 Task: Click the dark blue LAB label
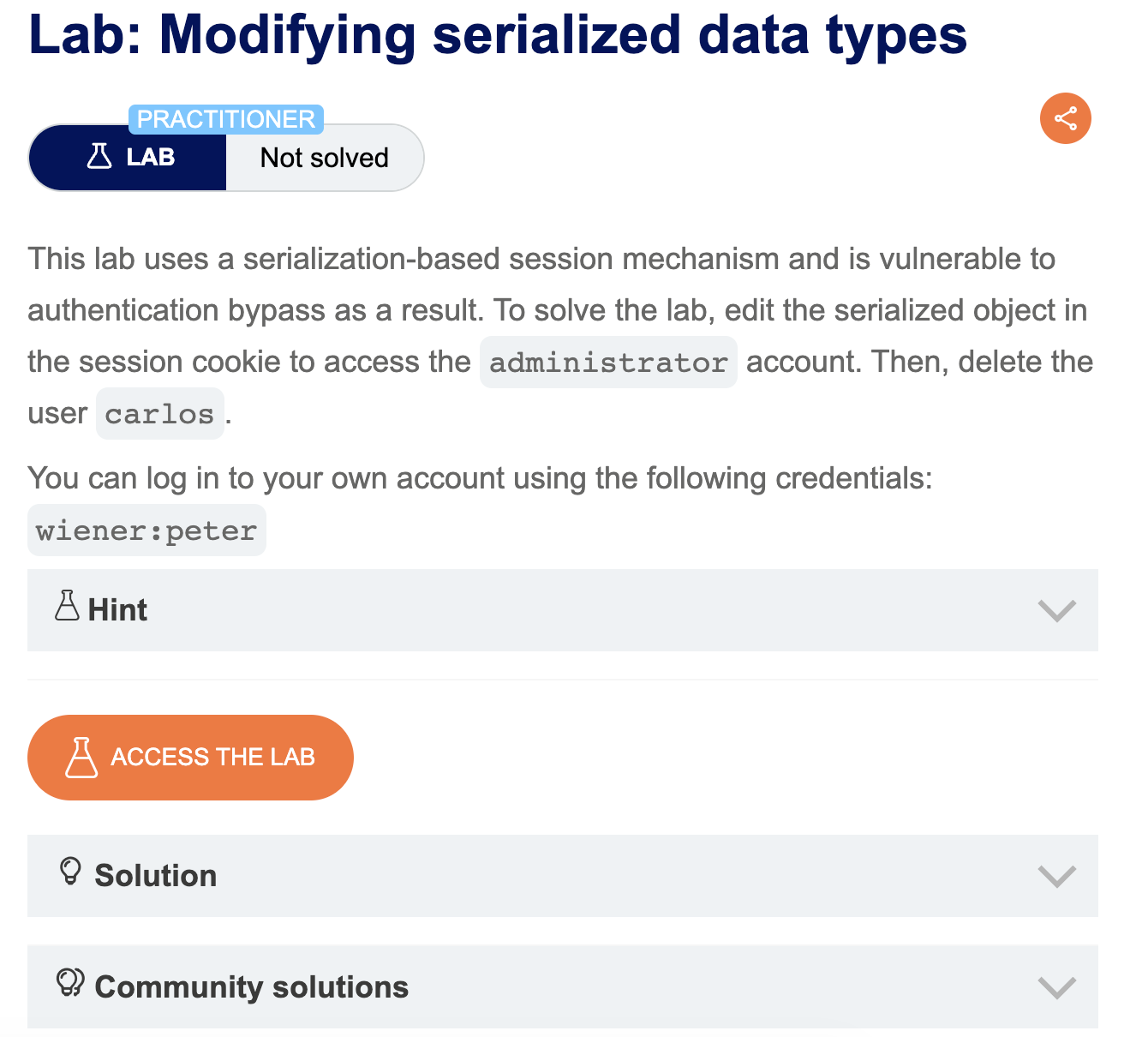[x=150, y=158]
